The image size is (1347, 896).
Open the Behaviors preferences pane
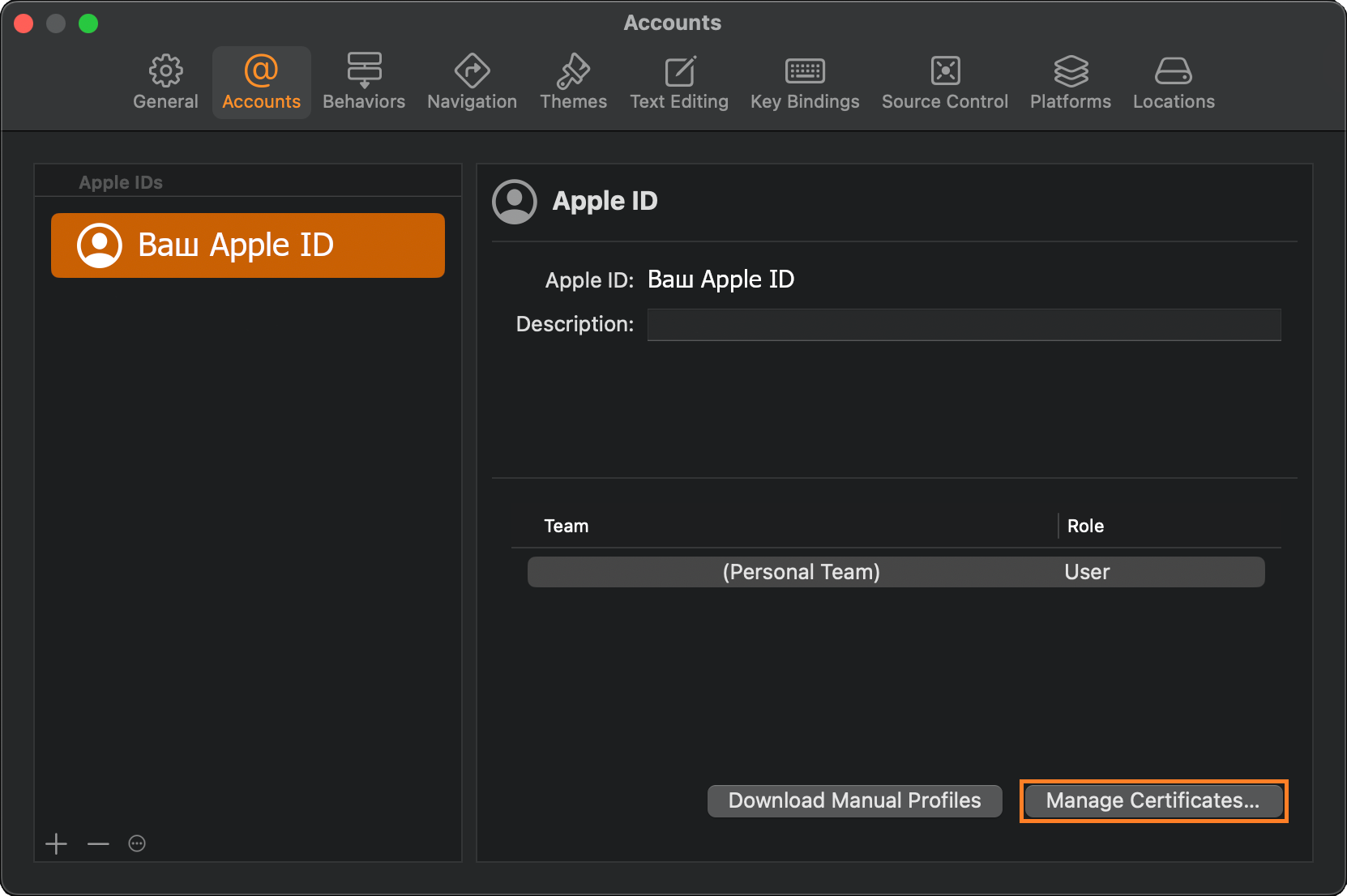pos(364,82)
